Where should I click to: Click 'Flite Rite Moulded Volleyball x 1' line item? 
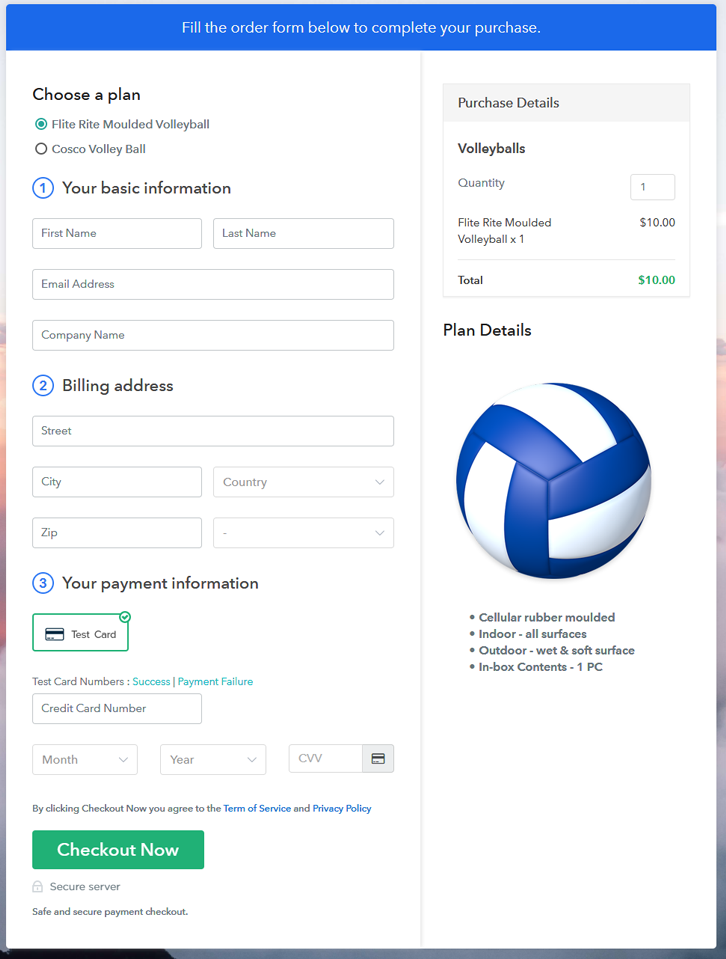pyautogui.click(x=505, y=231)
